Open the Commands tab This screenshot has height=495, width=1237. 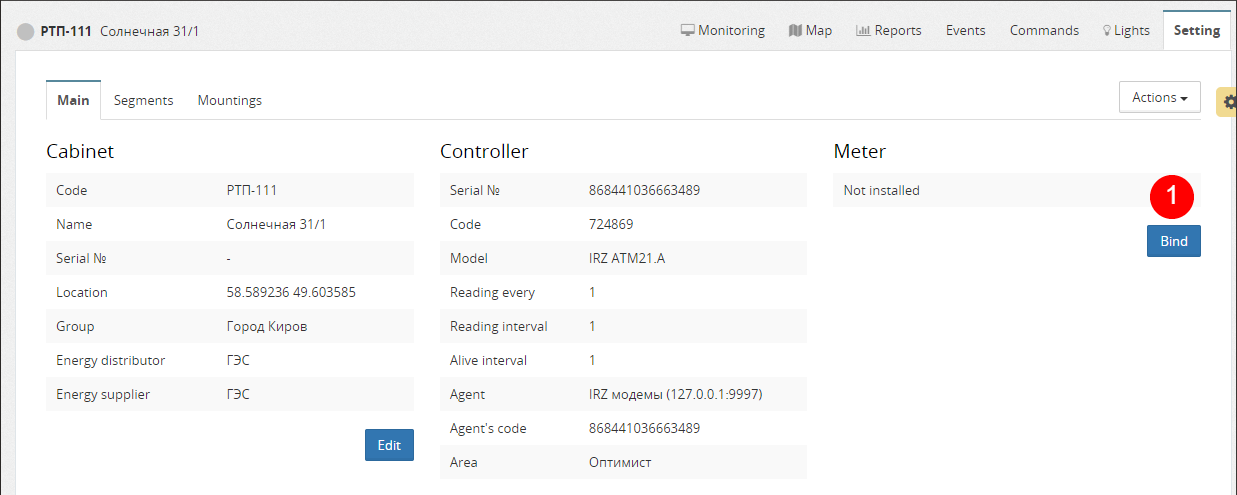1044,30
